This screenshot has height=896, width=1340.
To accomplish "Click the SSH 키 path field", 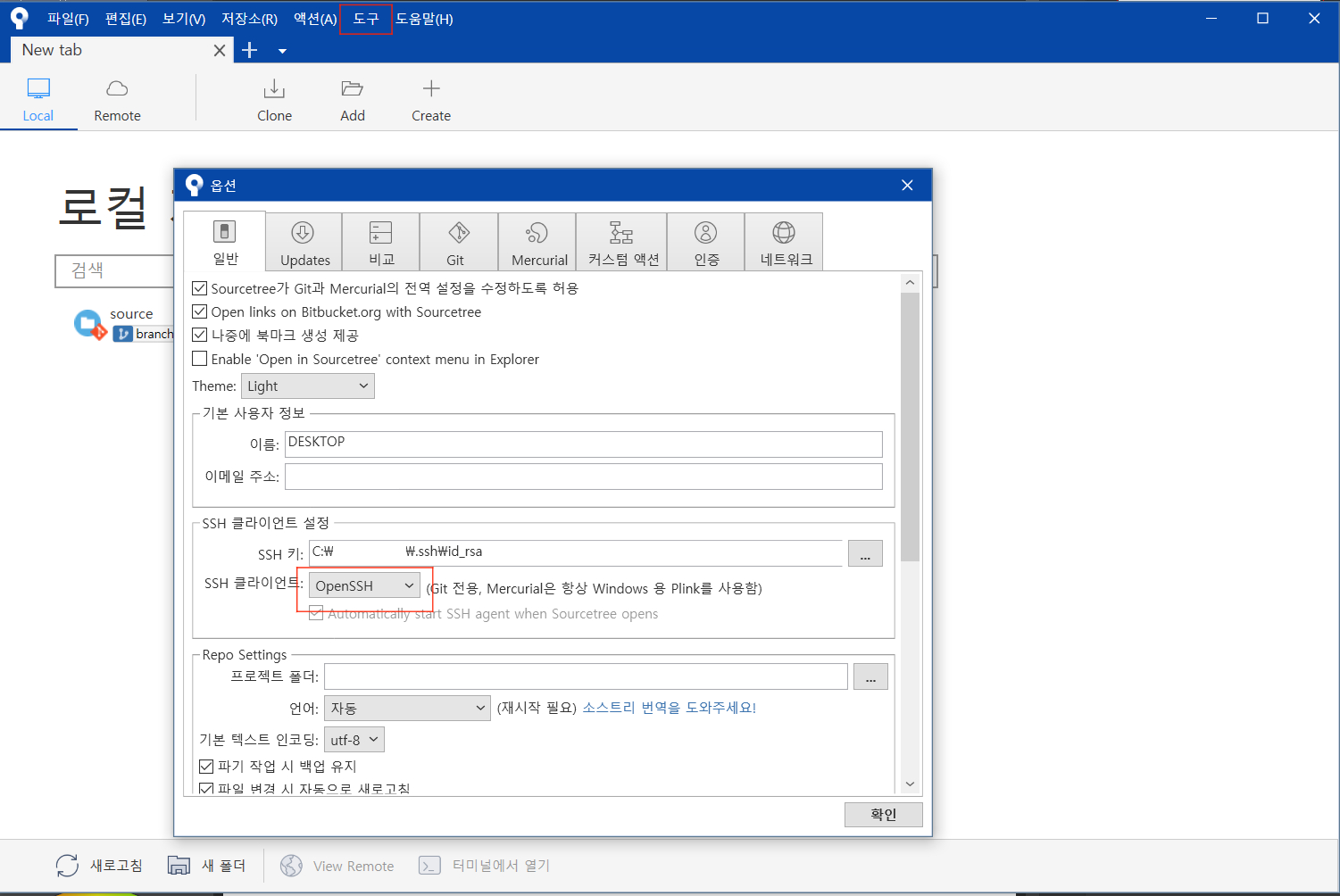I will 576,553.
